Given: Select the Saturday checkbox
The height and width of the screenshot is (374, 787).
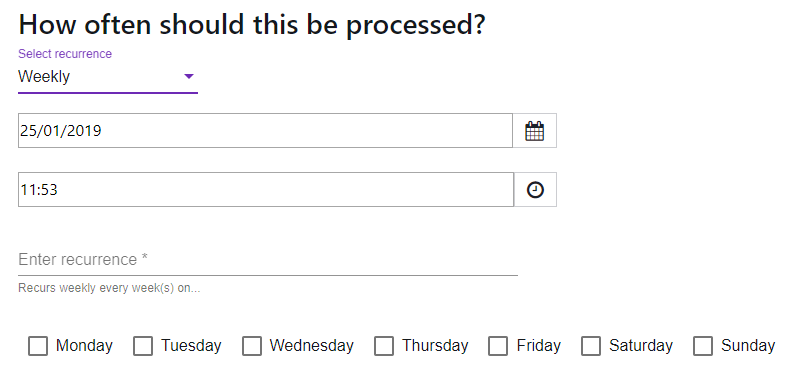Looking at the screenshot, I should [591, 346].
